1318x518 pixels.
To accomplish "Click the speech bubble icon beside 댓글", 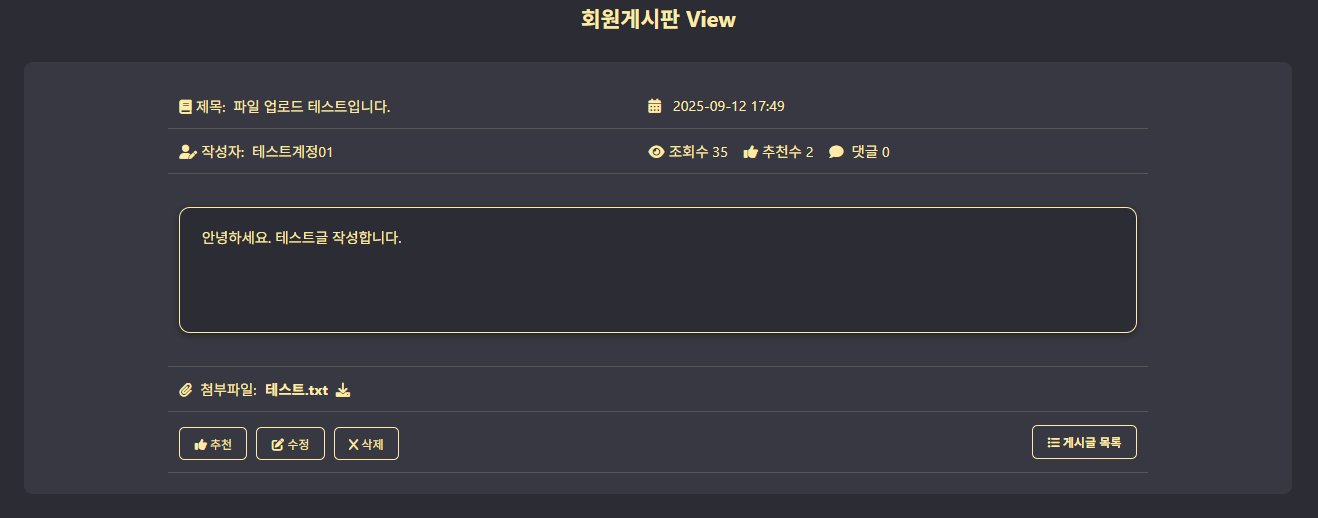I will click(x=836, y=152).
